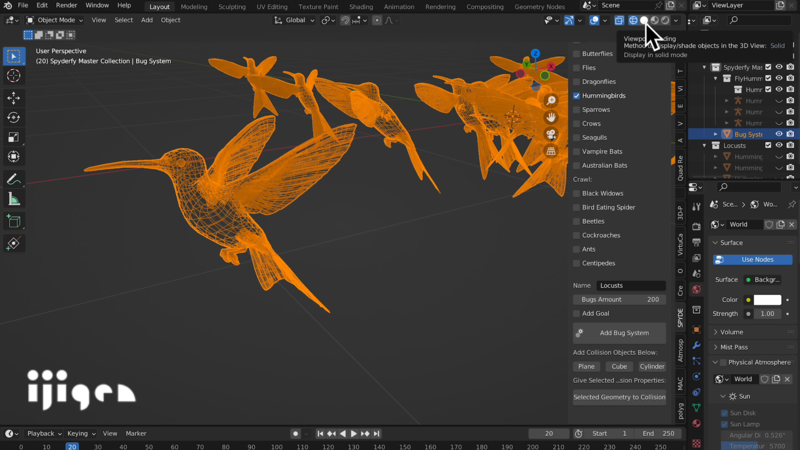Switch to wireframe viewport shading
Screen dimensions: 800x450
click(x=633, y=20)
